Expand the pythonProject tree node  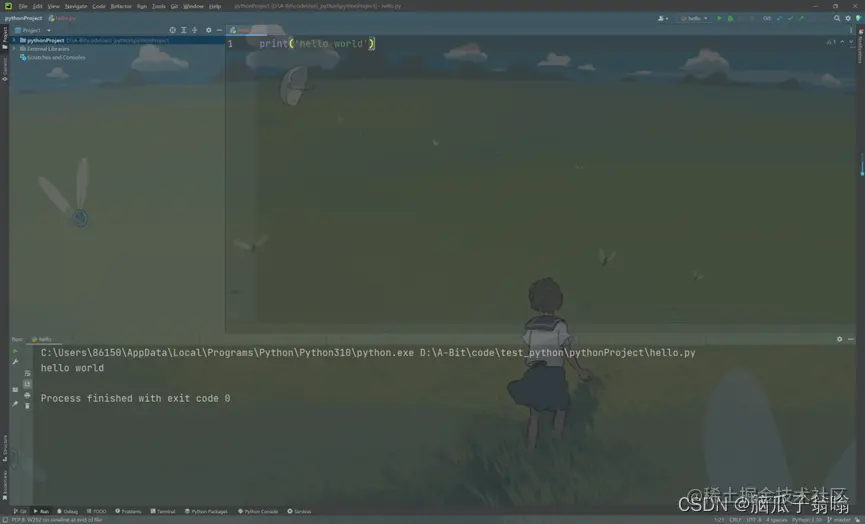(14, 40)
